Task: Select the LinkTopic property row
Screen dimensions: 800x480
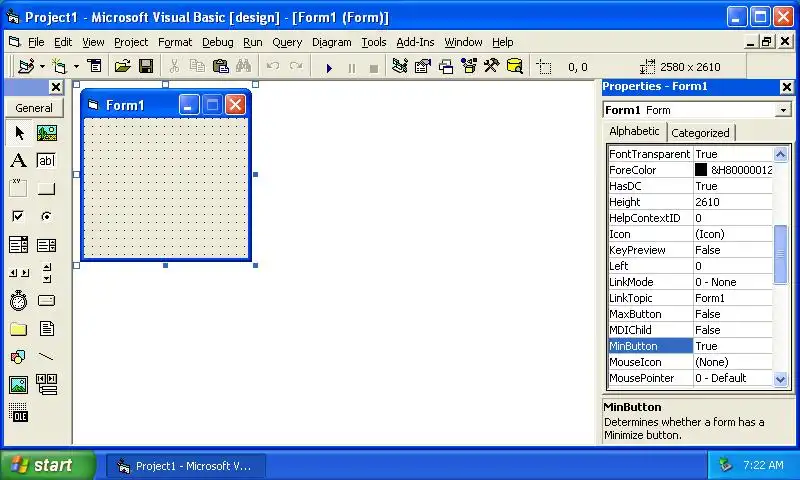Action: click(x=690, y=298)
